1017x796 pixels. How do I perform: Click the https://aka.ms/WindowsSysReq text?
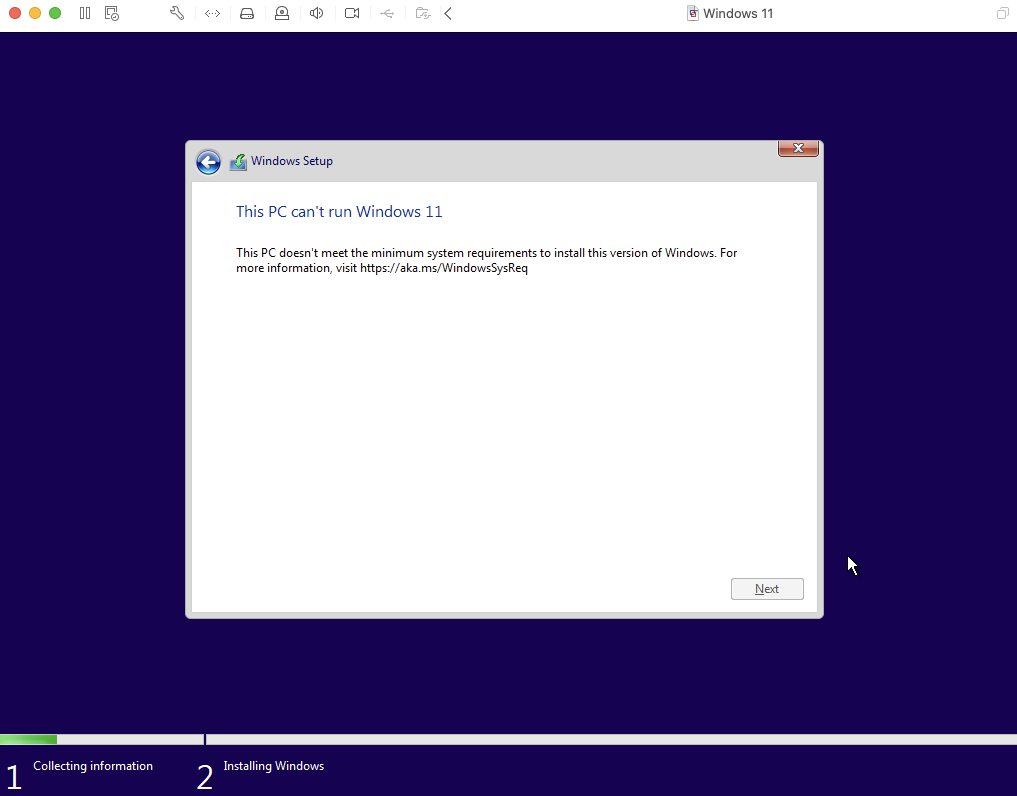click(x=444, y=268)
